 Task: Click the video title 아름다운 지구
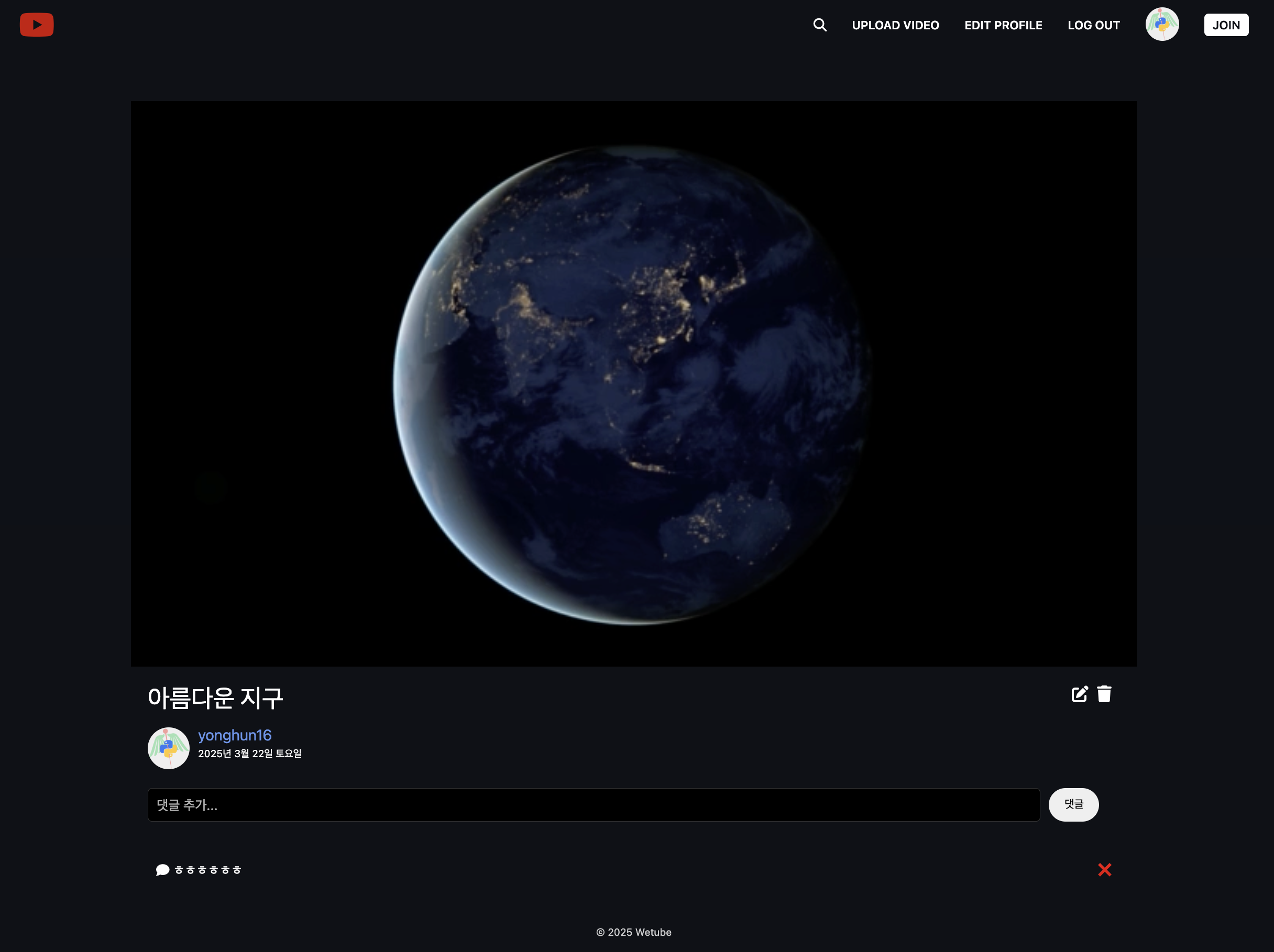(x=215, y=698)
